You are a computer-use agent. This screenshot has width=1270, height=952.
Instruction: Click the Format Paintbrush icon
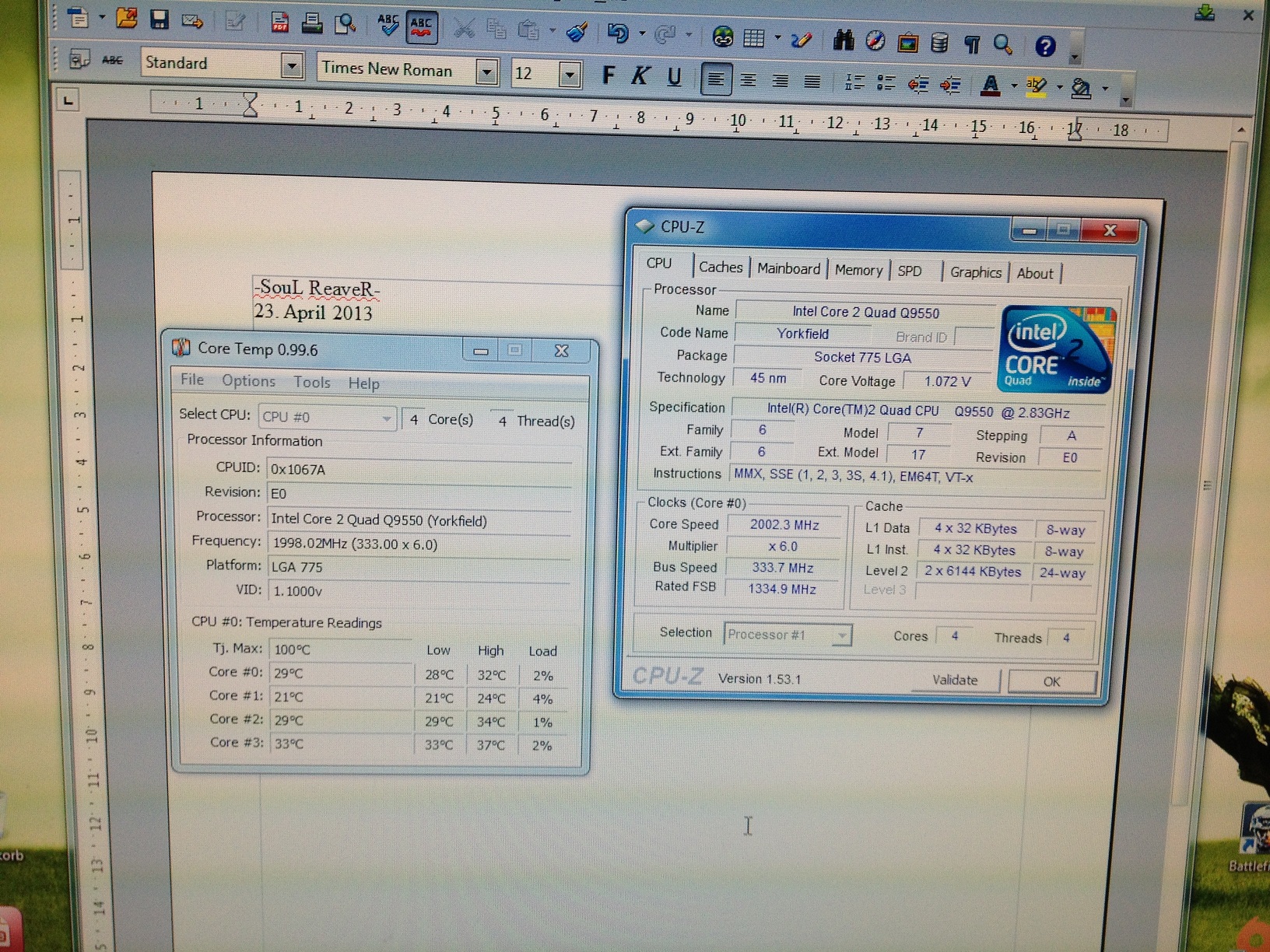577,32
